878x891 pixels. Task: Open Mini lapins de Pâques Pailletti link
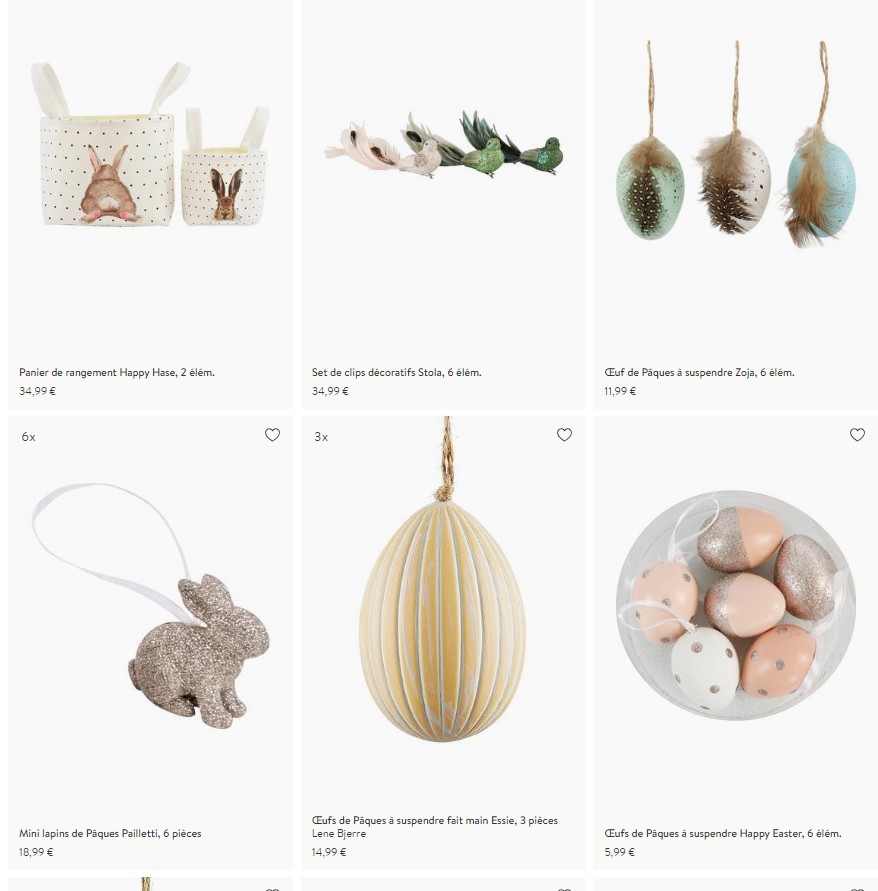(110, 834)
